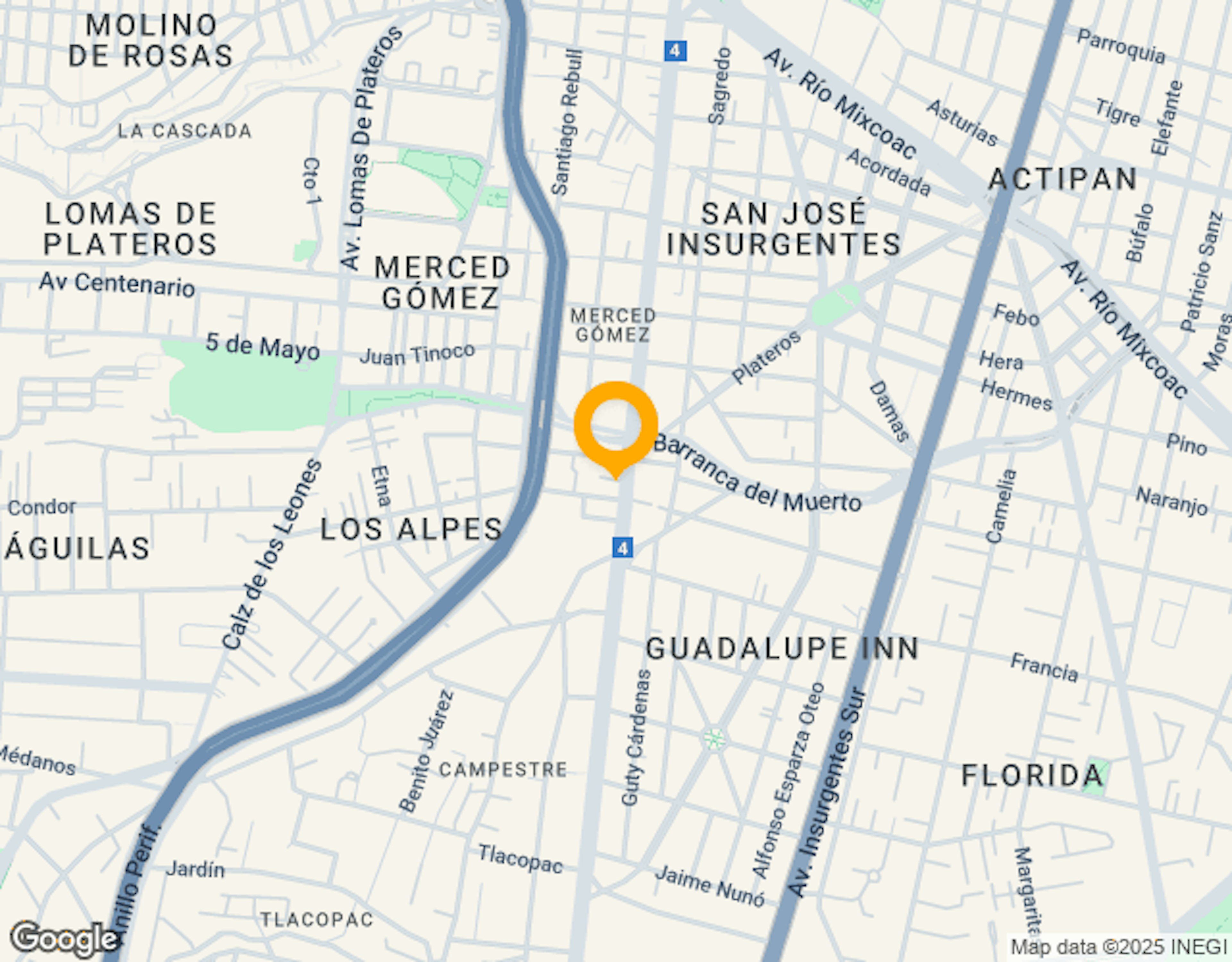Click the lower route 4 shield icon

(x=623, y=548)
